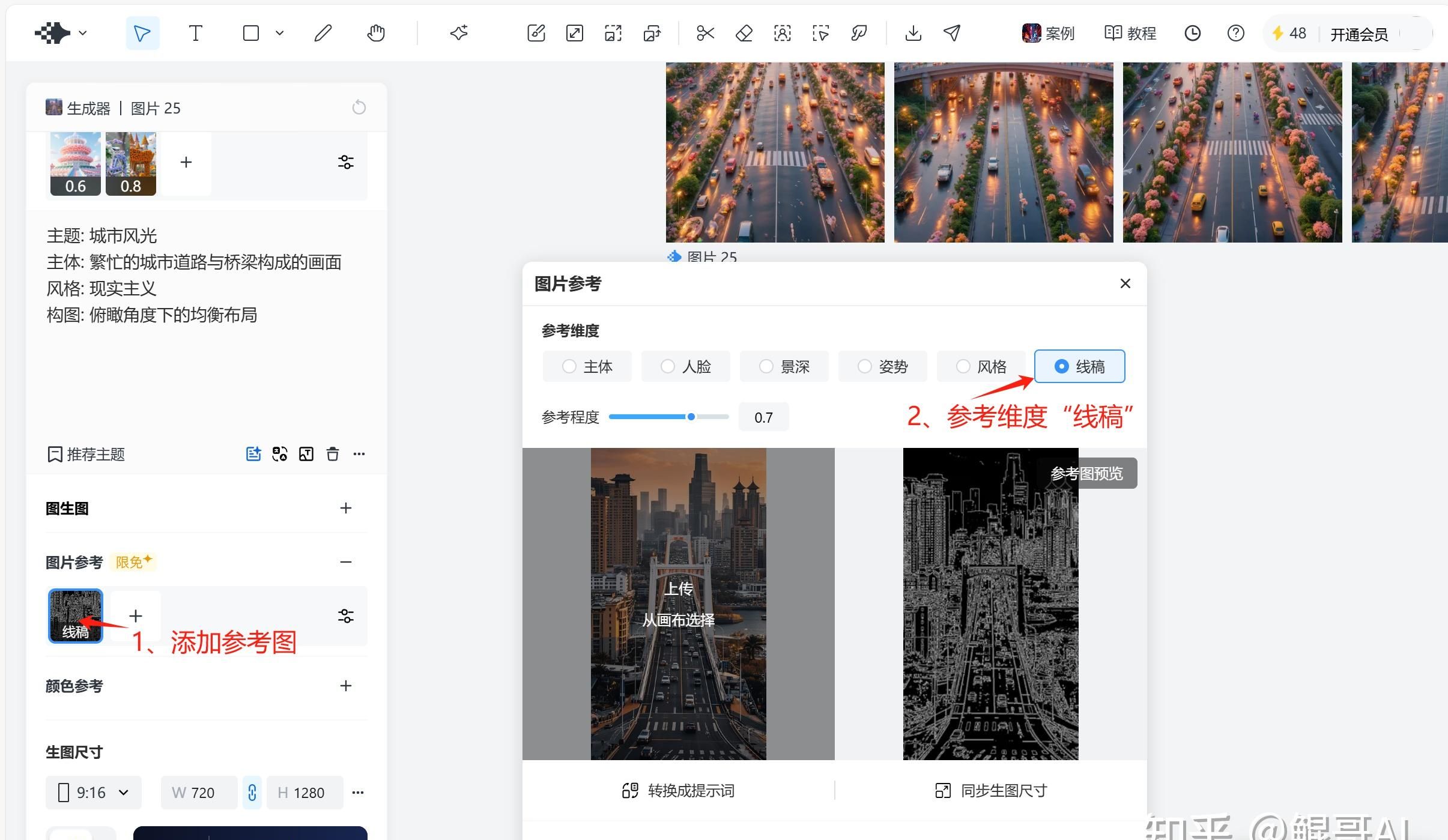The image size is (1448, 840).
Task: Activate the Hand pan tool
Action: [376, 33]
